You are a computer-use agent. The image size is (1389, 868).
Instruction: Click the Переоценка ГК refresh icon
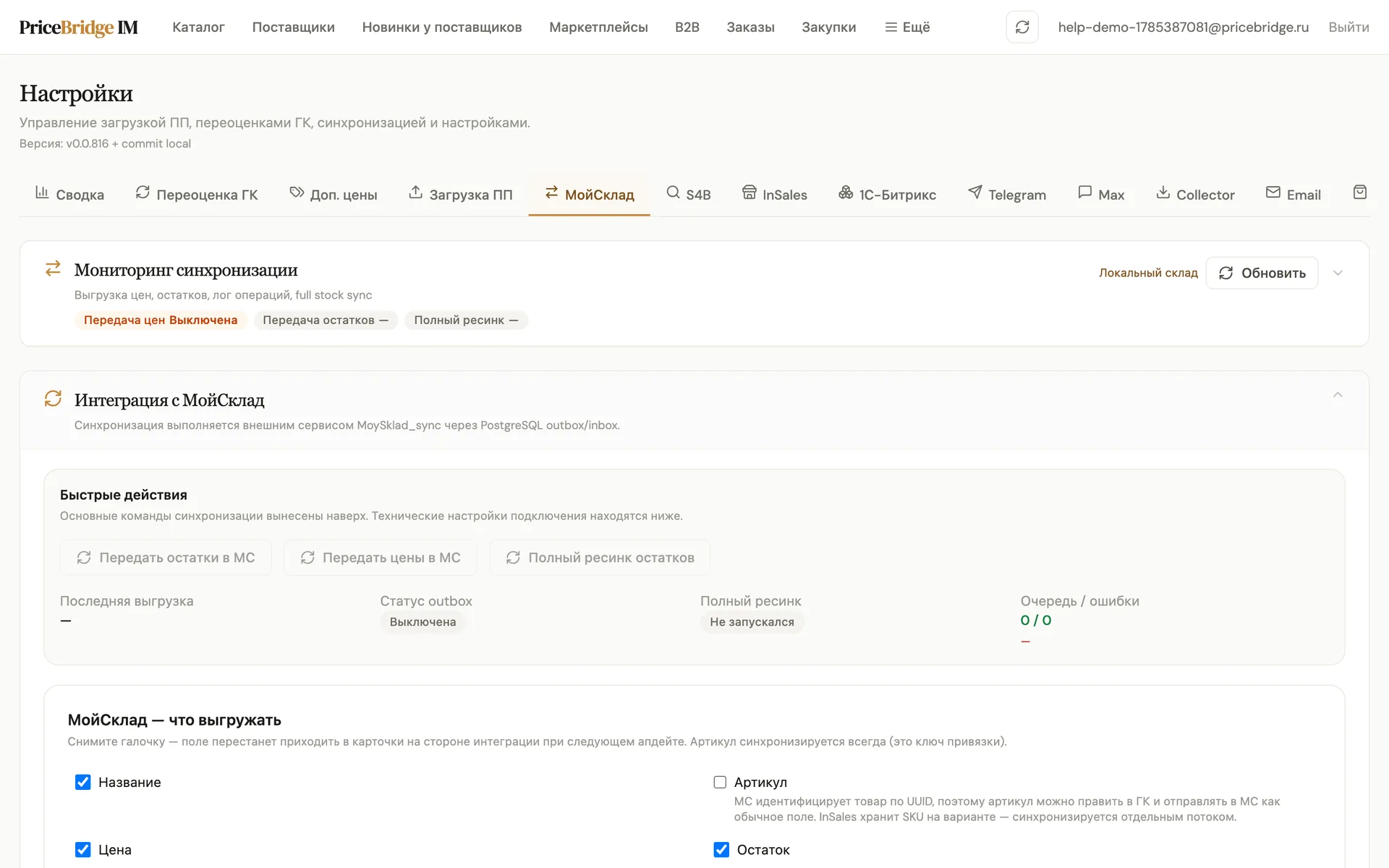(143, 192)
